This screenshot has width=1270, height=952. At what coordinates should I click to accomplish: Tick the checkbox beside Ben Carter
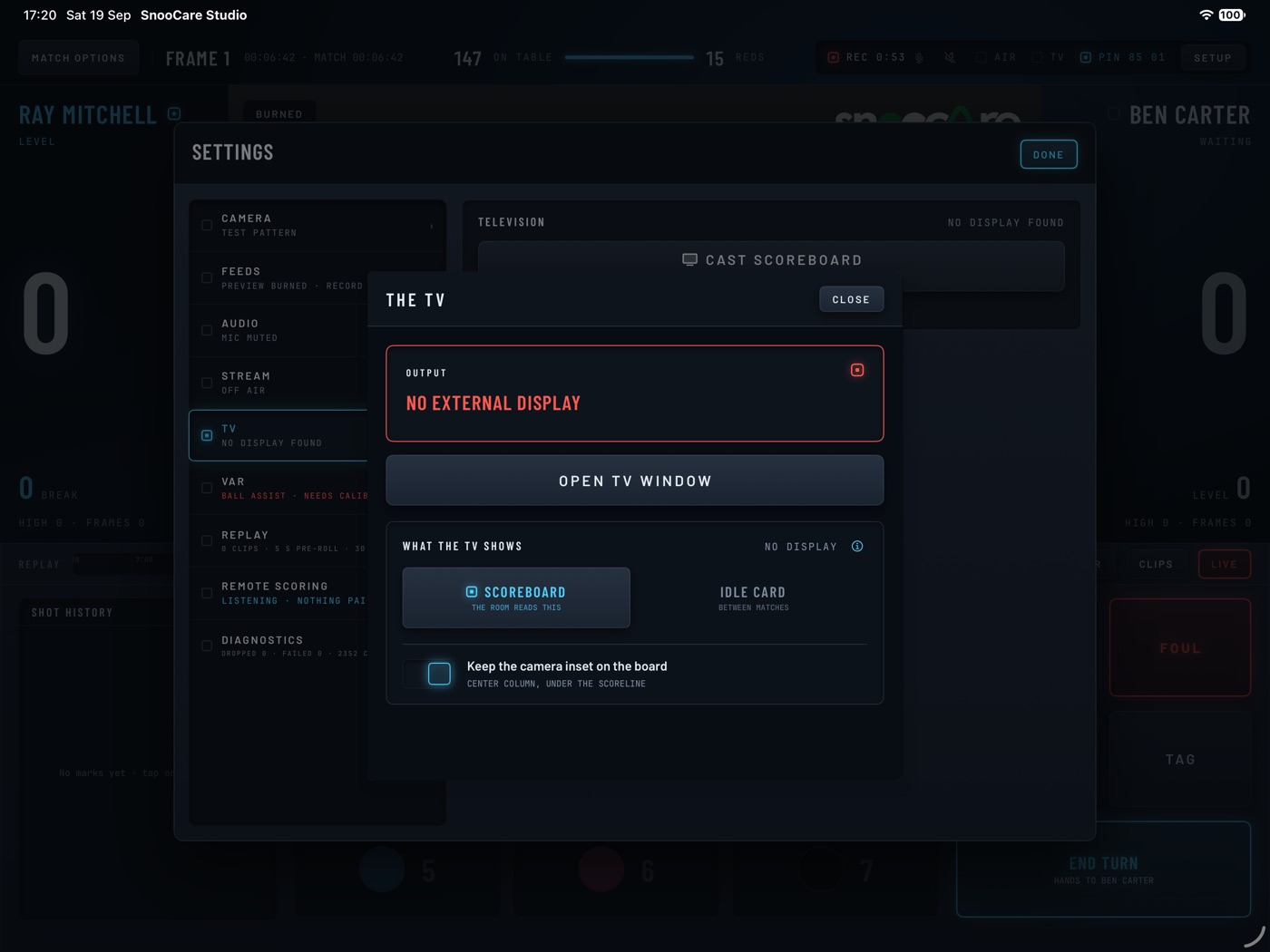point(1113,114)
